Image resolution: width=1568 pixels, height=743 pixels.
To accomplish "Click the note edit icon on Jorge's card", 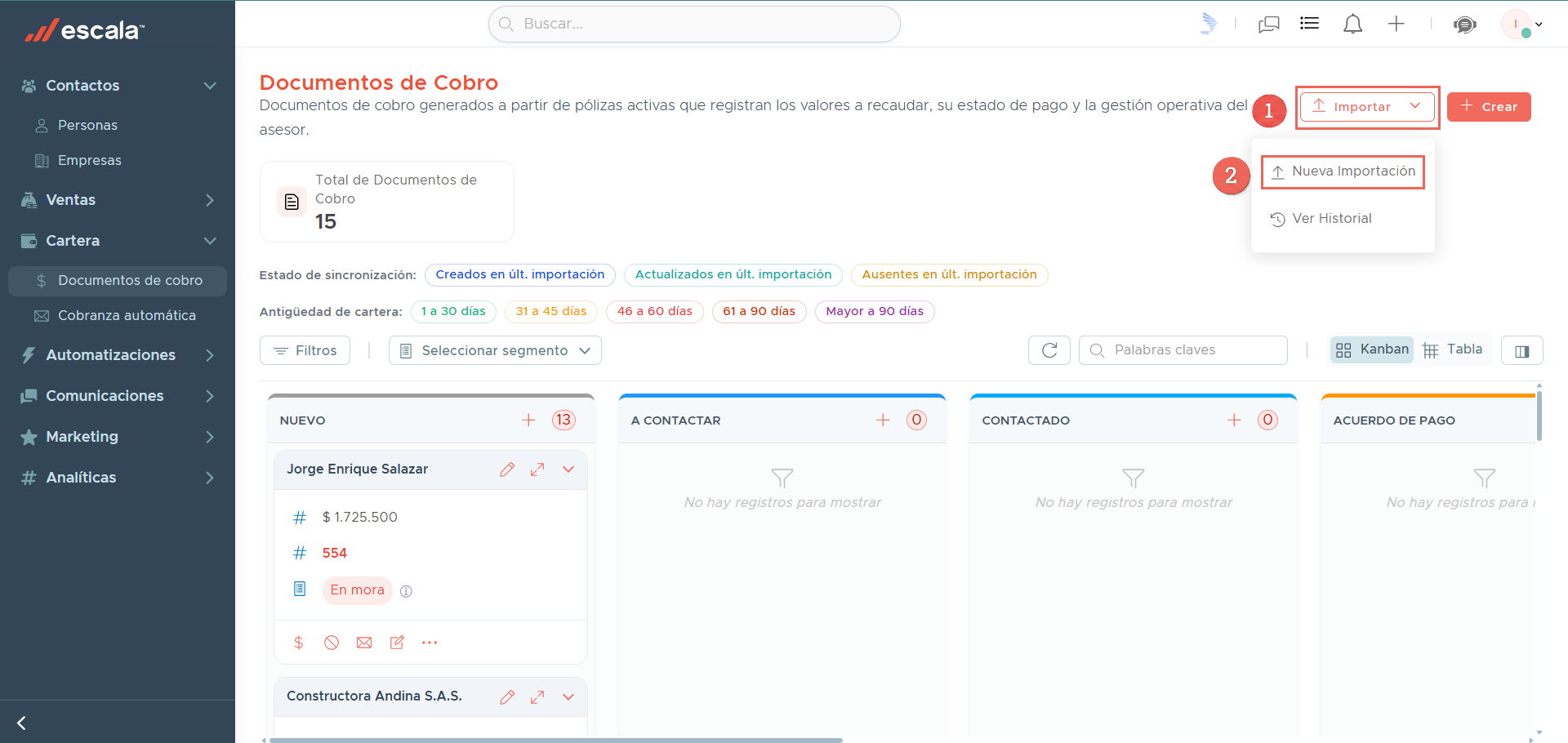I will pyautogui.click(x=397, y=643).
